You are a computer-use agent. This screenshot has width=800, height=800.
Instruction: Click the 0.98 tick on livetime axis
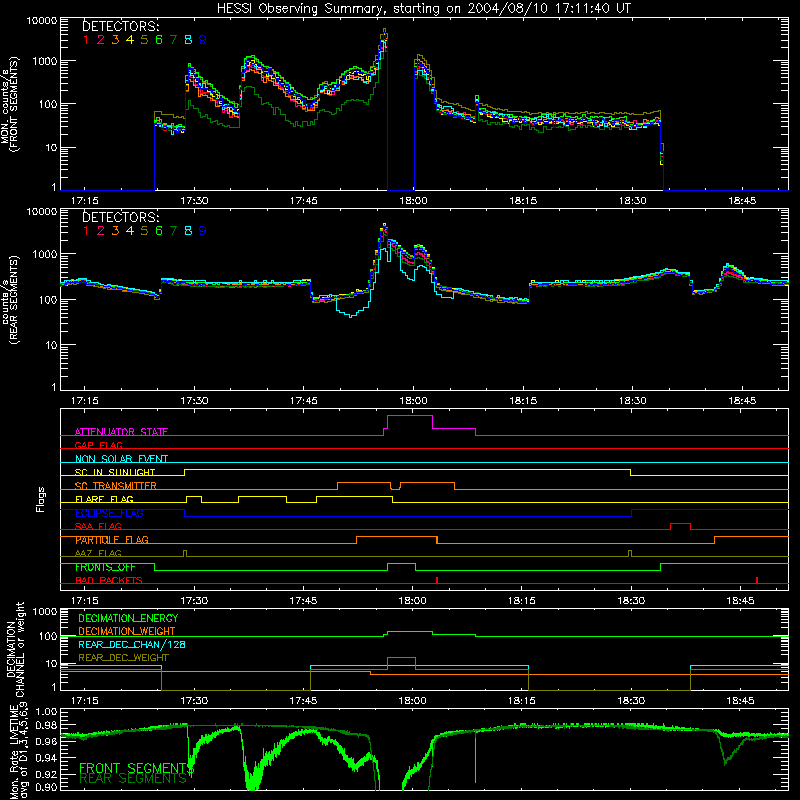tap(46, 725)
